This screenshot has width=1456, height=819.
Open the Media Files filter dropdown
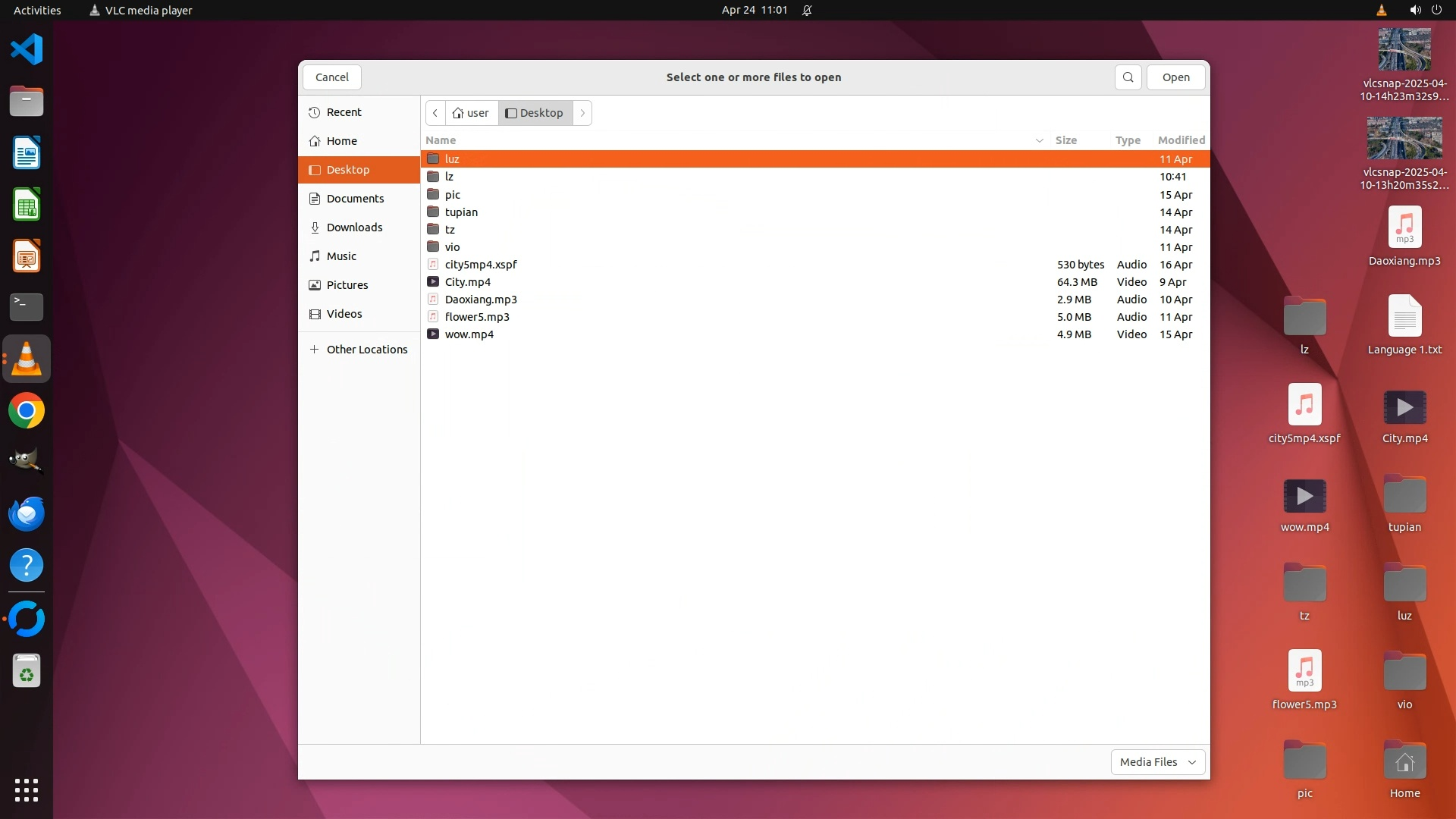pos(1157,762)
